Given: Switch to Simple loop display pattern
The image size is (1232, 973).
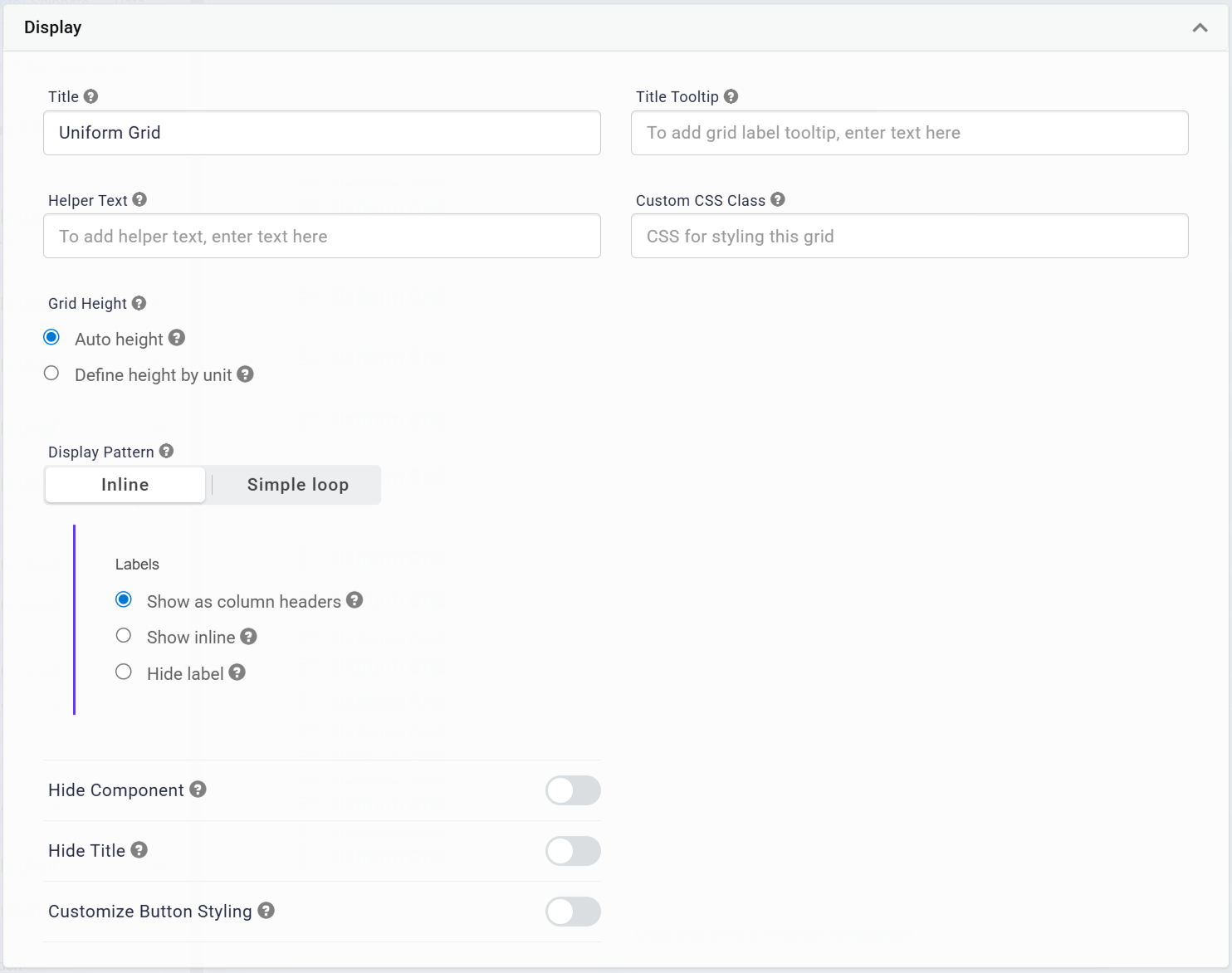Looking at the screenshot, I should [297, 485].
